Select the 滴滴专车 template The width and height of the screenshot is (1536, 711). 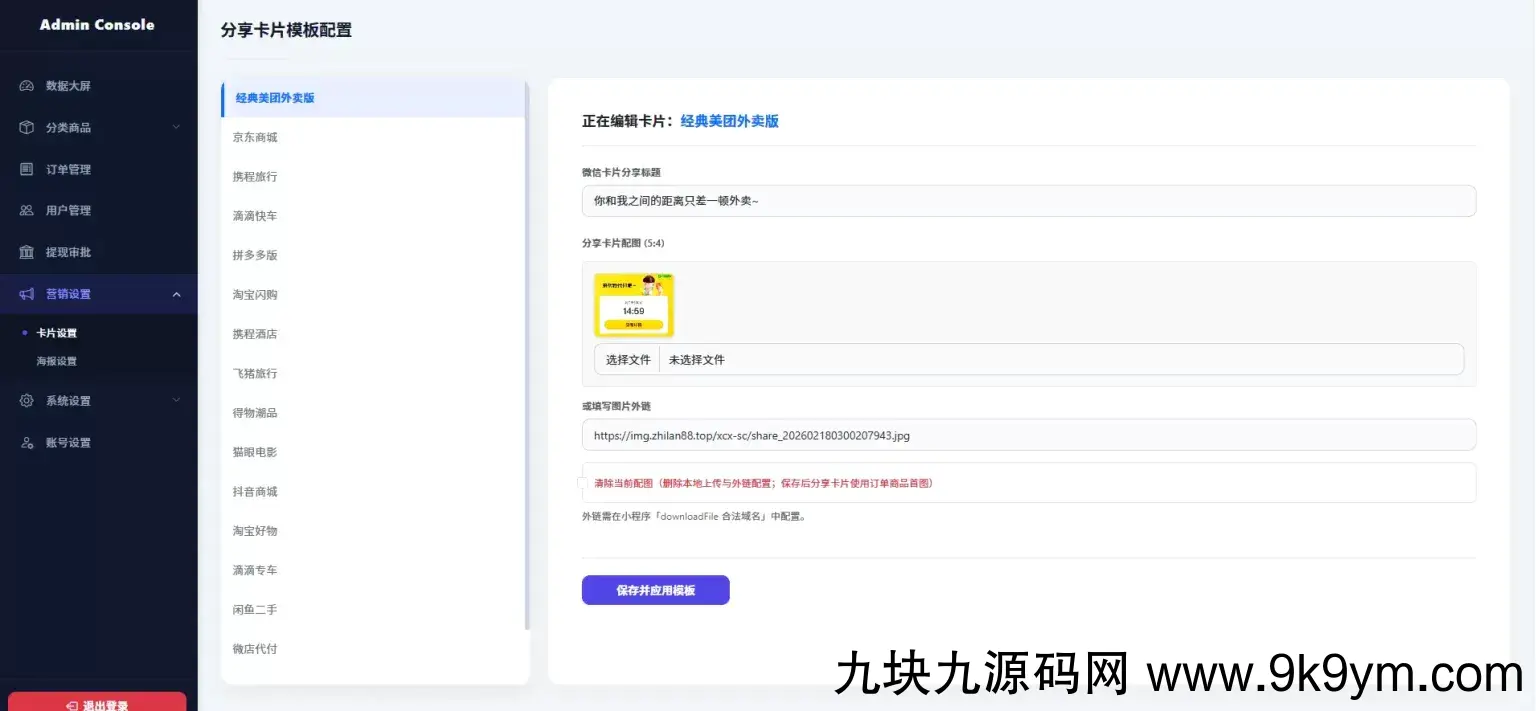pos(373,570)
